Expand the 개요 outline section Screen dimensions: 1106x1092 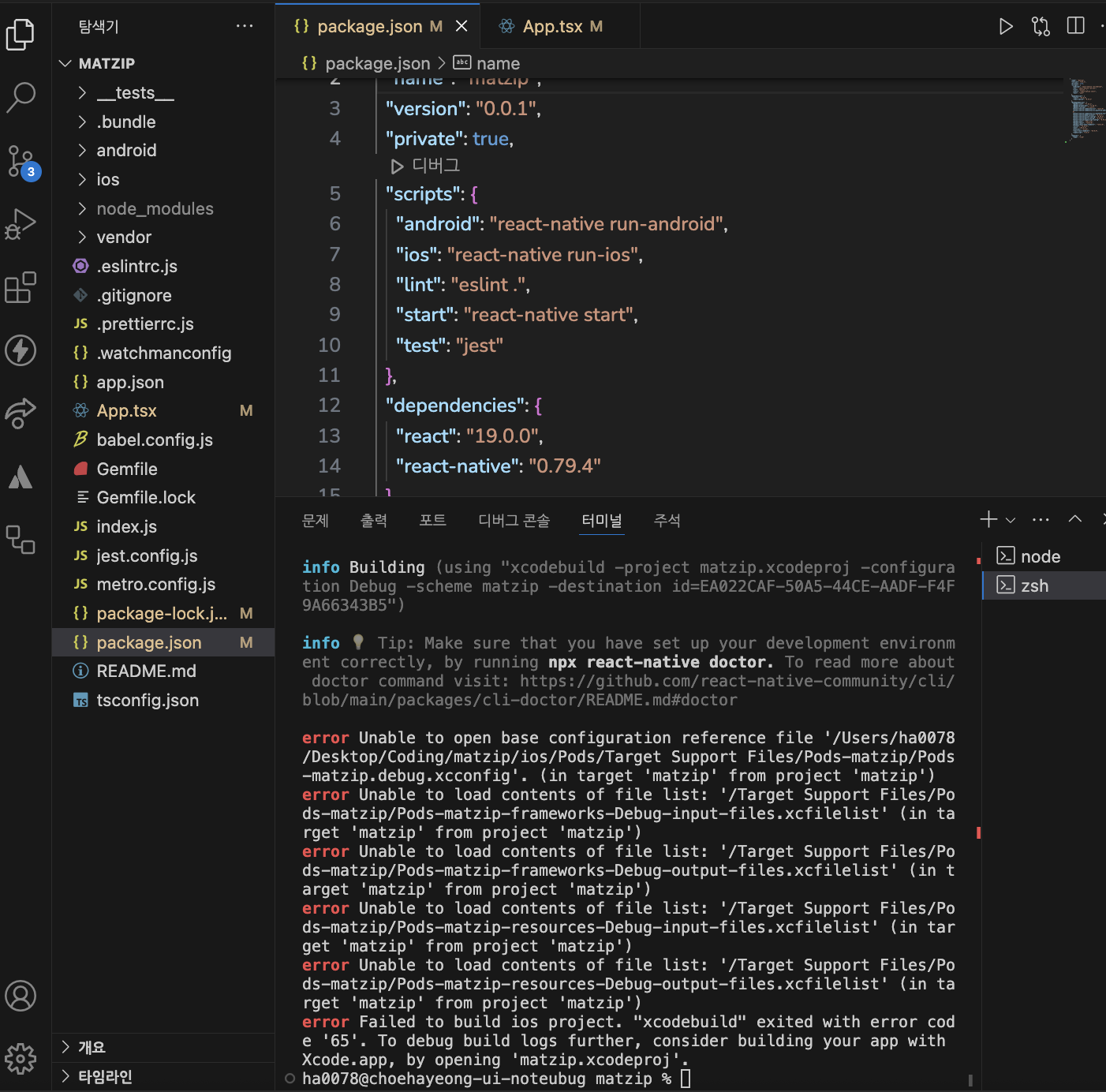coord(163,1047)
